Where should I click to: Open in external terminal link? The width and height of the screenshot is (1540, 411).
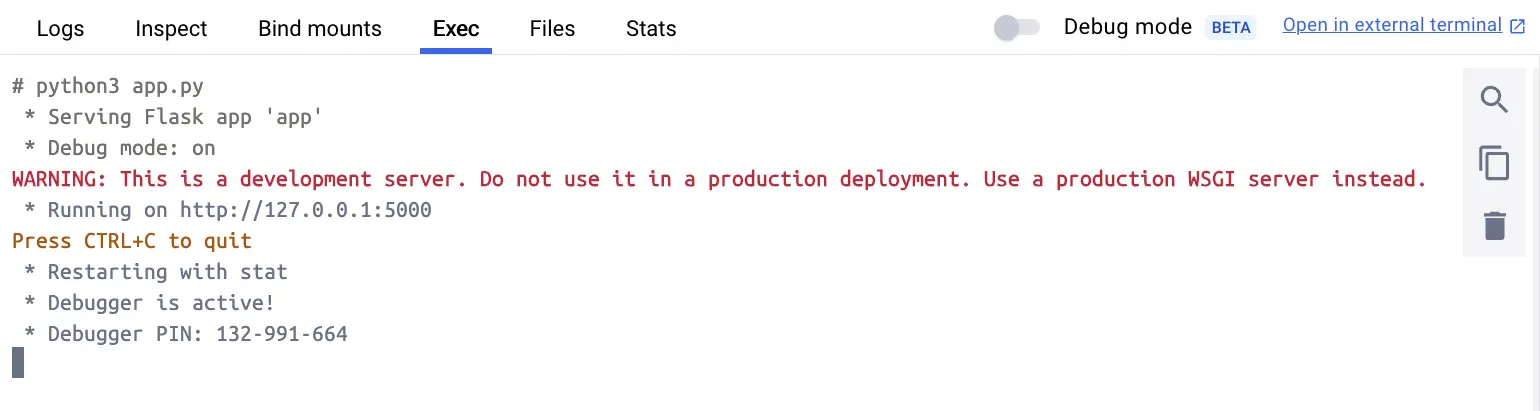pos(1392,26)
